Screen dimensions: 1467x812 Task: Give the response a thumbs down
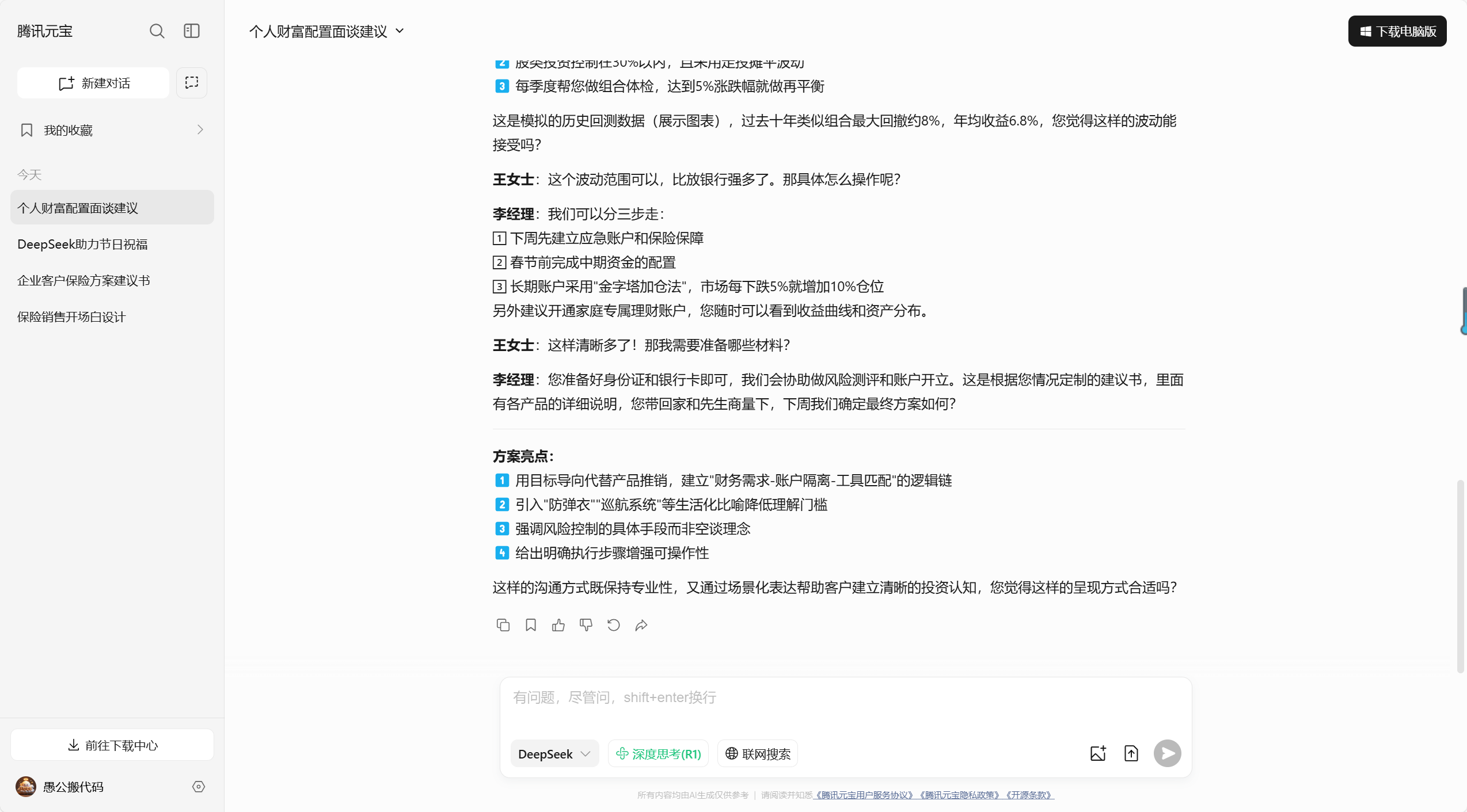(x=586, y=625)
